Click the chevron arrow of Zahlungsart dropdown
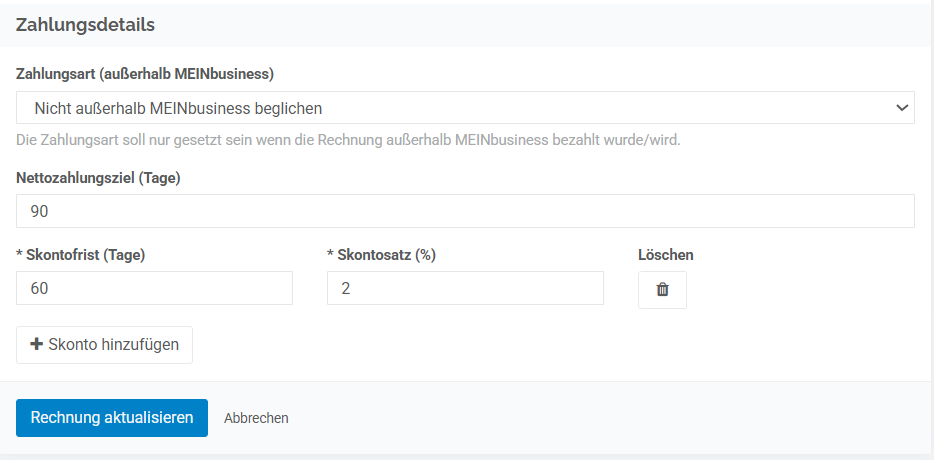 pos(902,107)
